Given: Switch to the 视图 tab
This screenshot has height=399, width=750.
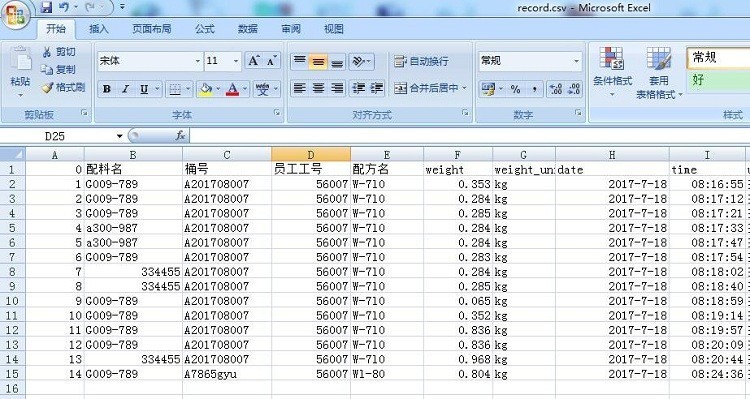Looking at the screenshot, I should click(x=333, y=29).
